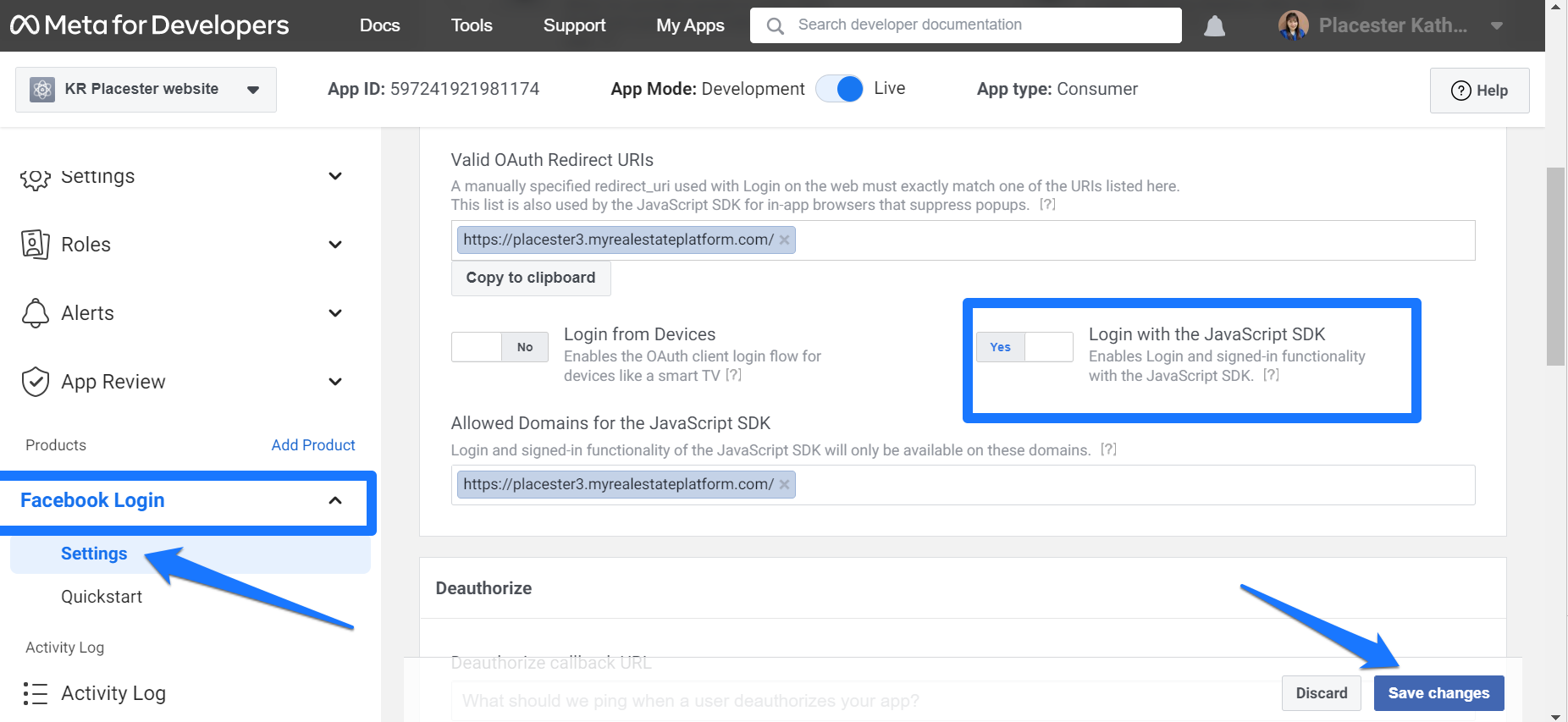The width and height of the screenshot is (1568, 722).
Task: Click the KR Placester app gear icon
Action: click(42, 89)
